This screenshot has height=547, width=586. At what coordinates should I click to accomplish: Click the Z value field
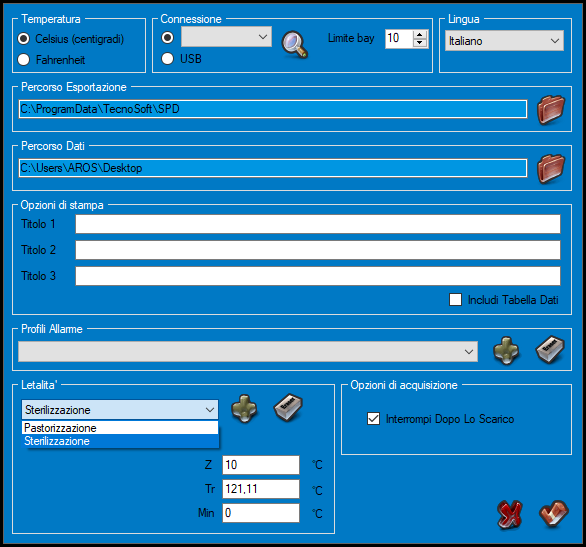click(261, 465)
